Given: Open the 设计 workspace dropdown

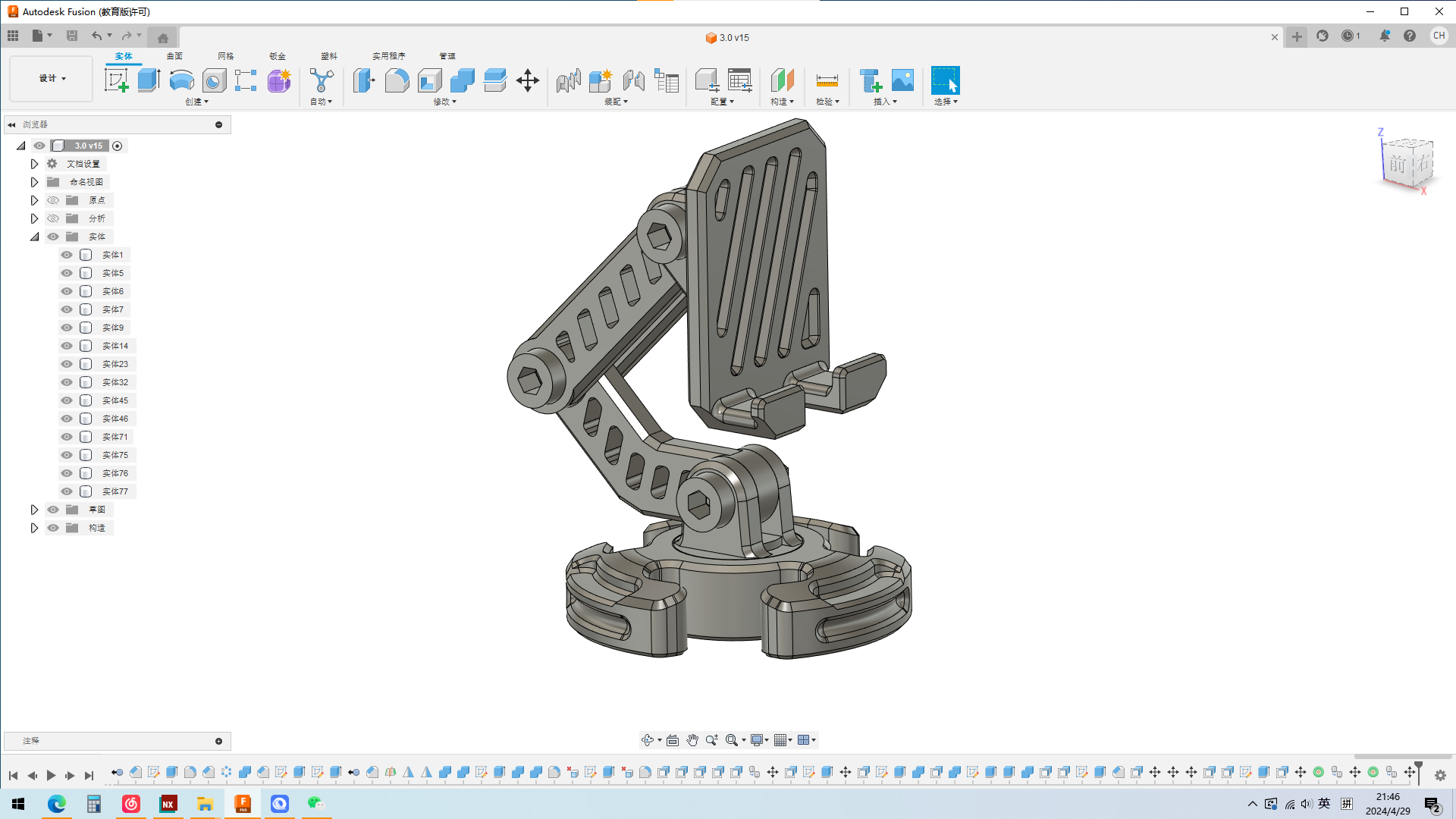Looking at the screenshot, I should pos(52,78).
